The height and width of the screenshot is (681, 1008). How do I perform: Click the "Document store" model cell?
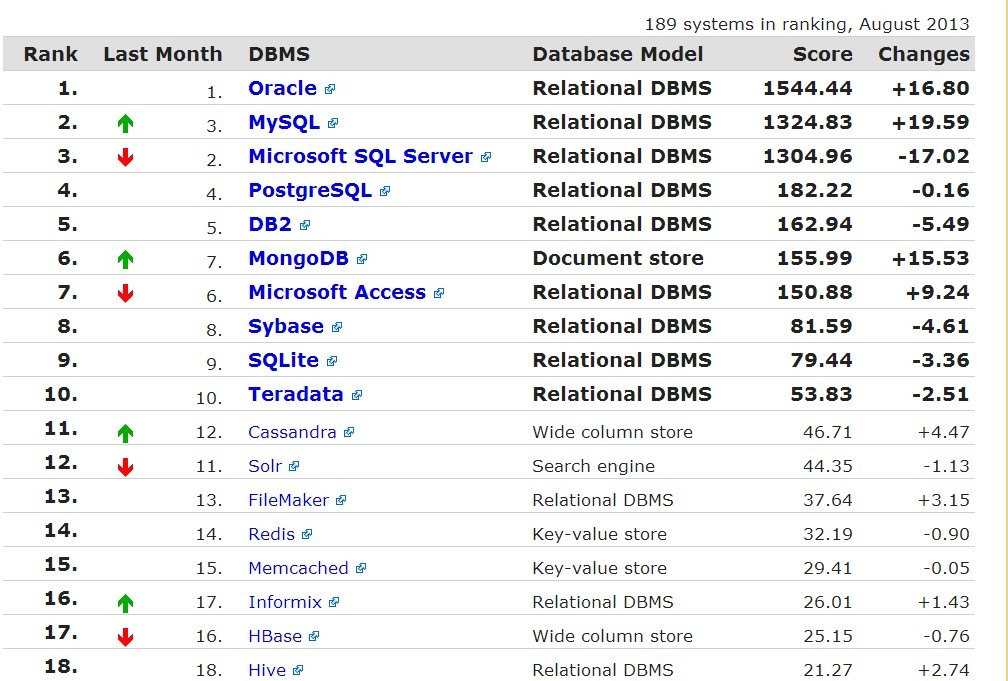pyautogui.click(x=618, y=259)
